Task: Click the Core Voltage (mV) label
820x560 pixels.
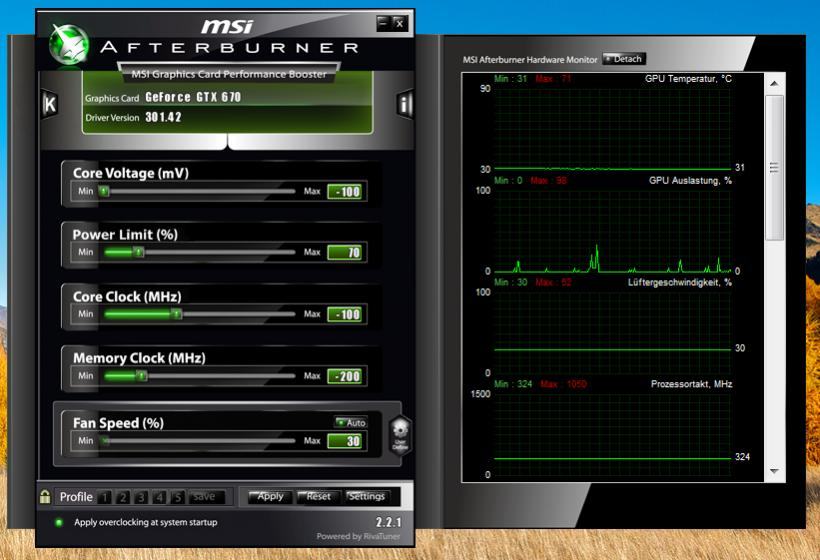Action: point(131,173)
